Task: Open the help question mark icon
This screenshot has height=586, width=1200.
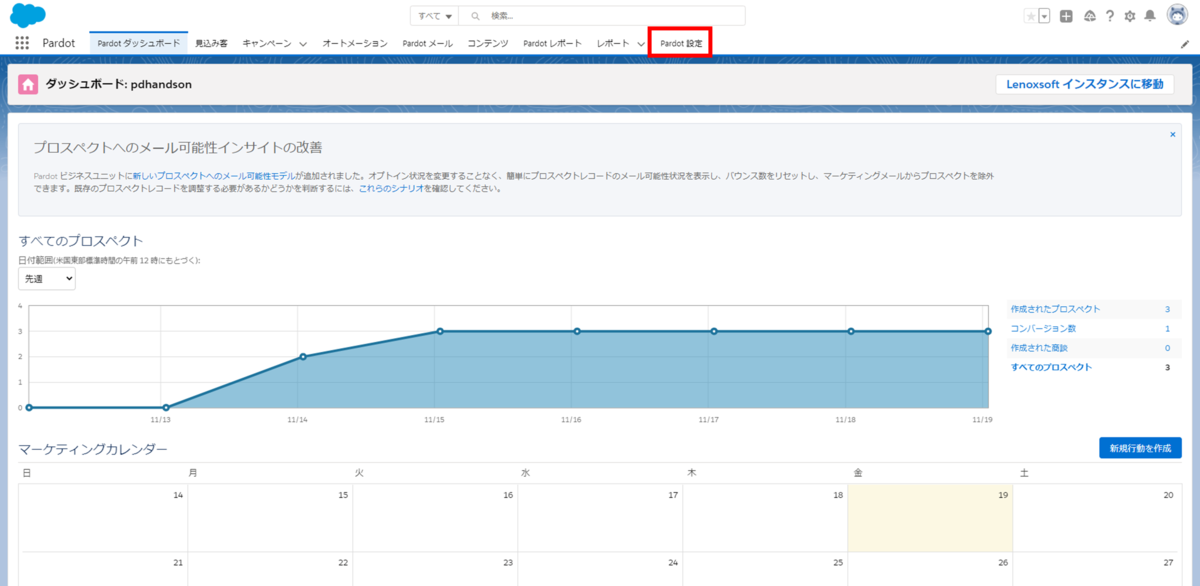Action: [x=1110, y=16]
